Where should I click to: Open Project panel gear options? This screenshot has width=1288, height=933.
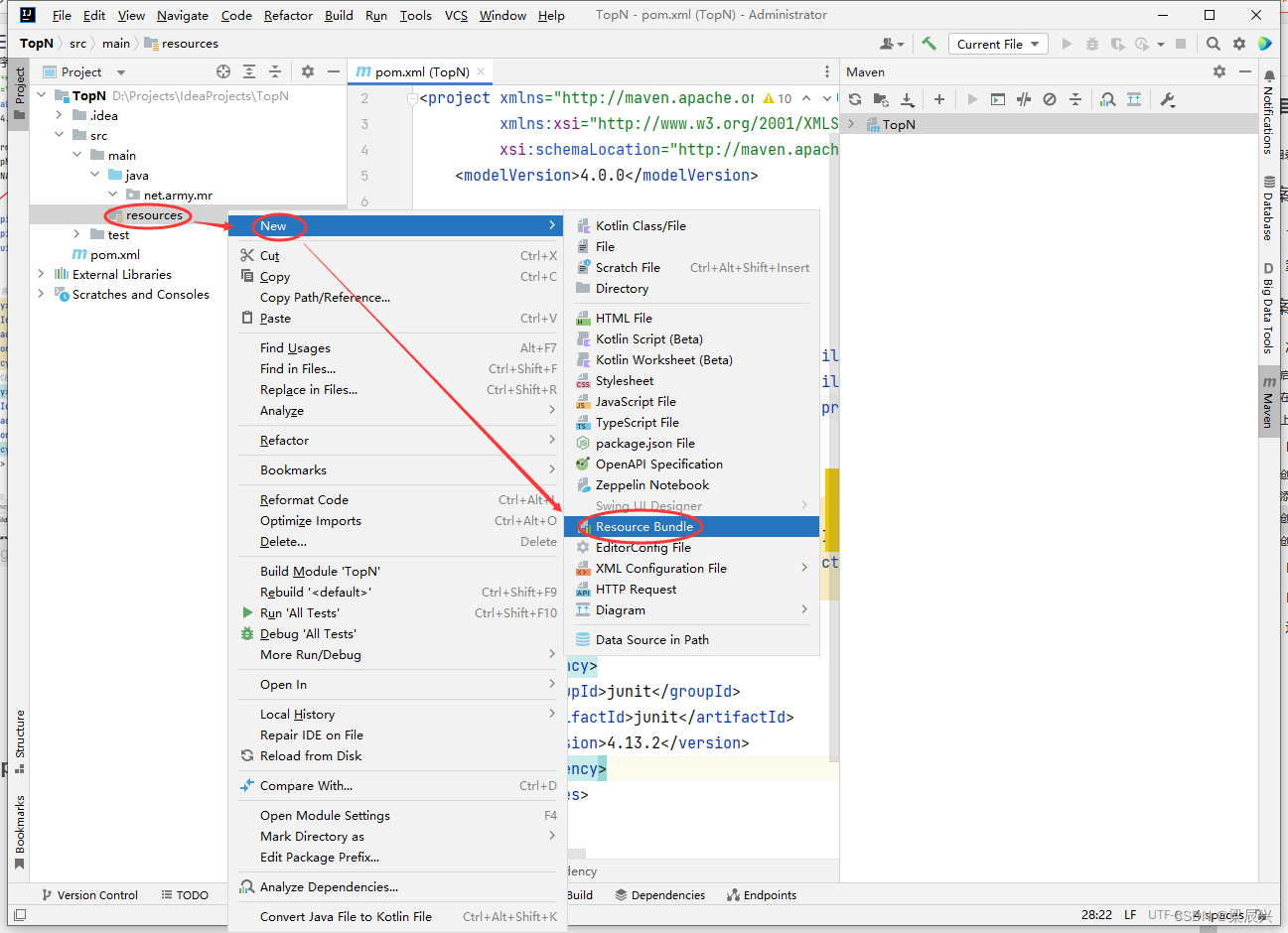click(x=308, y=71)
